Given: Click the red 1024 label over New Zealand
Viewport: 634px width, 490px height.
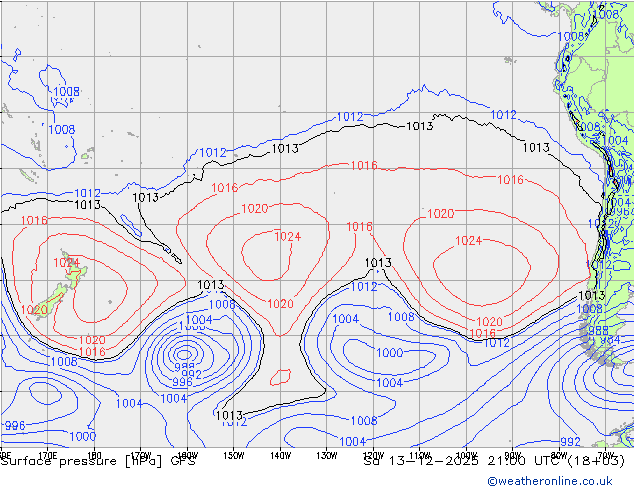Looking at the screenshot, I should [x=67, y=262].
